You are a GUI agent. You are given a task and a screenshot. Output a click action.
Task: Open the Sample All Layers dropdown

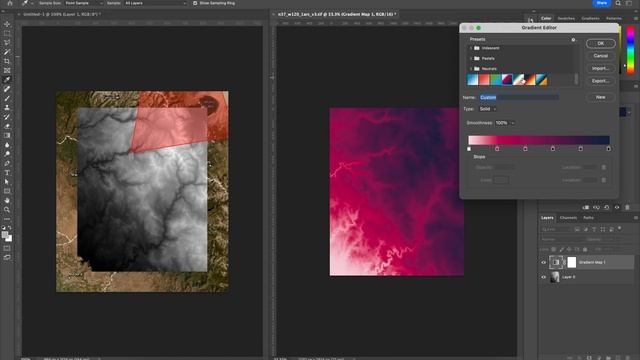pos(155,3)
